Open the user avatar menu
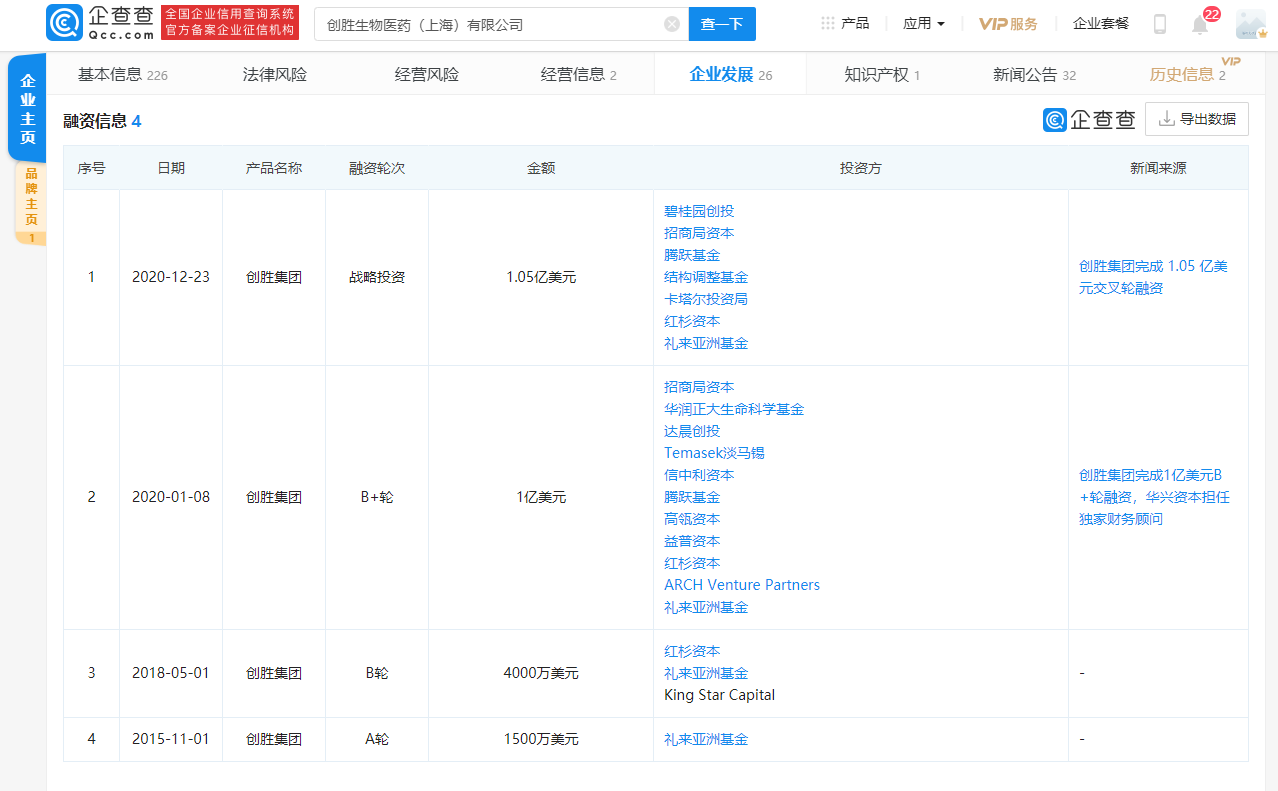This screenshot has width=1278, height=791. click(x=1251, y=24)
